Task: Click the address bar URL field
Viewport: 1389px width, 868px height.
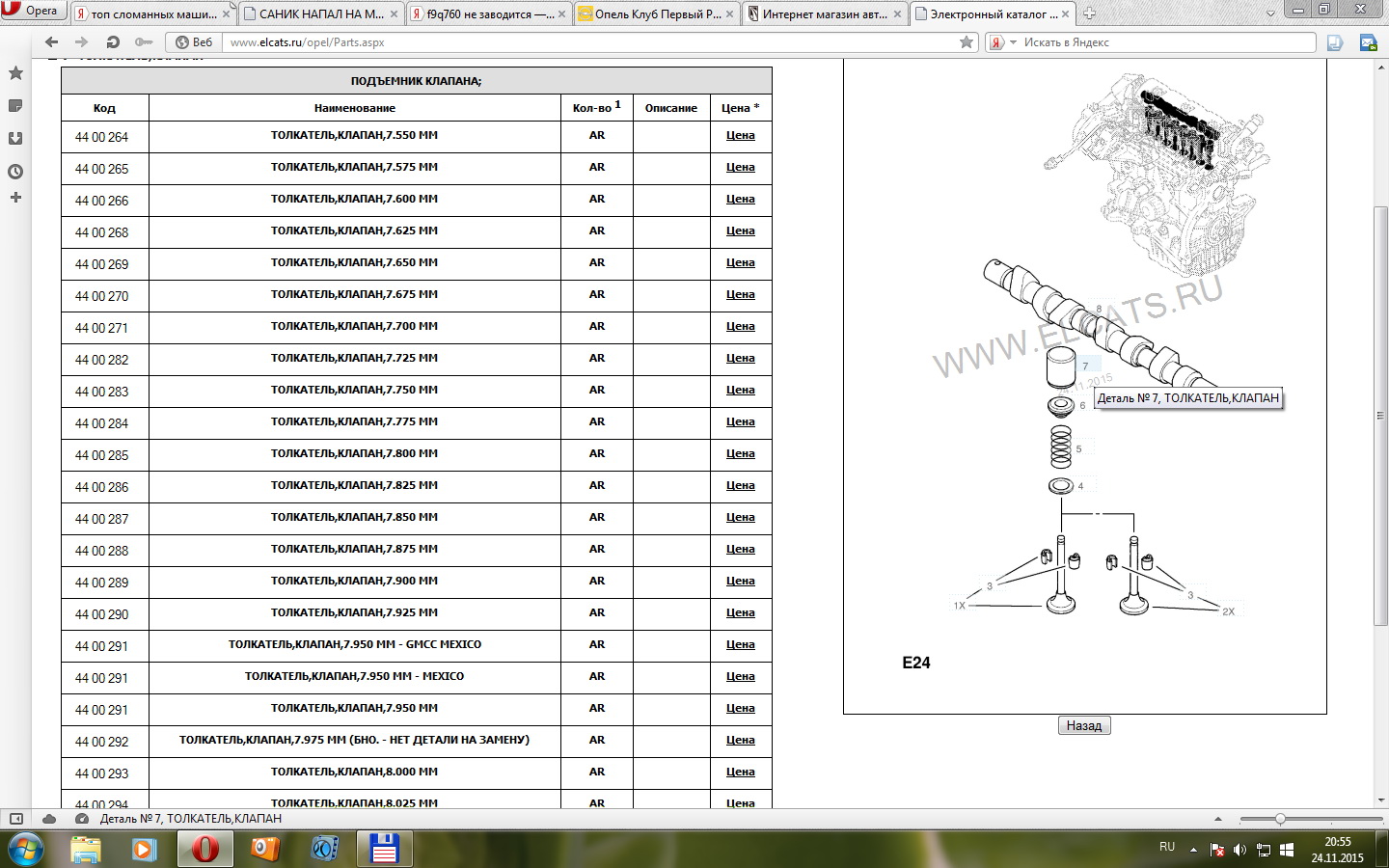Action: pyautogui.click(x=588, y=42)
